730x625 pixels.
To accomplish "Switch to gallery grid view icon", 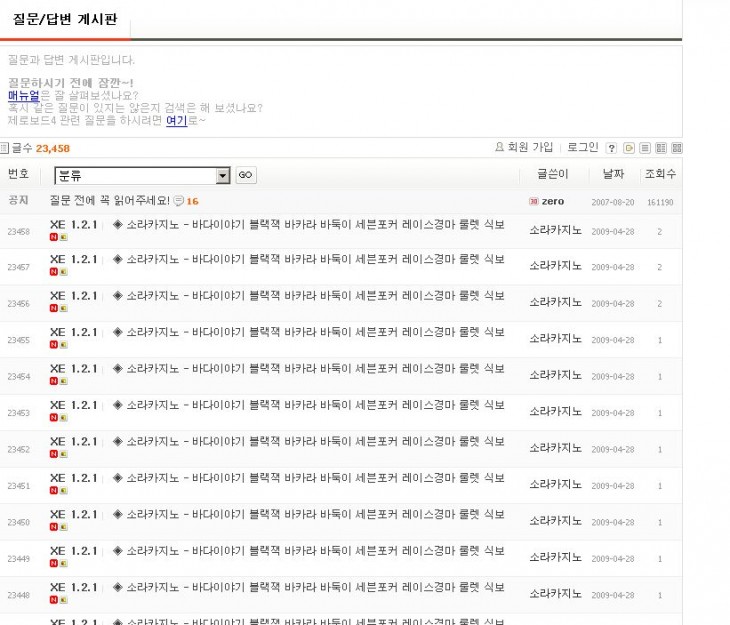I will [x=676, y=148].
